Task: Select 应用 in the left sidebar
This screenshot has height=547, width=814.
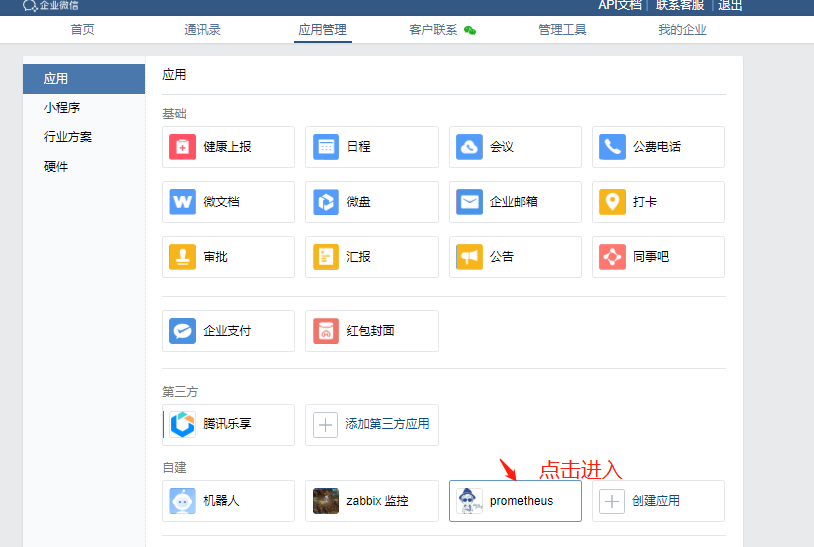Action: [x=84, y=79]
